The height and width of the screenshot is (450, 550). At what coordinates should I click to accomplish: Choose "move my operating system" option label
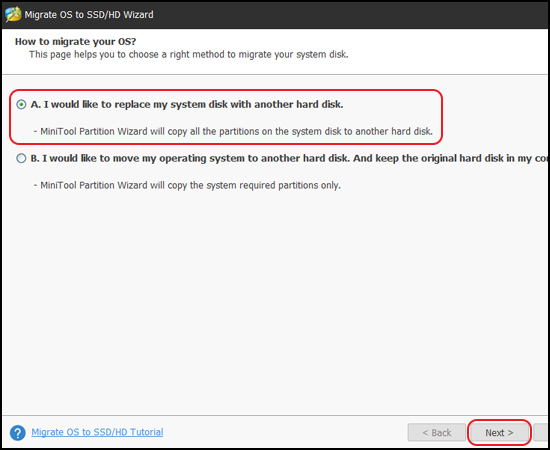(290, 159)
